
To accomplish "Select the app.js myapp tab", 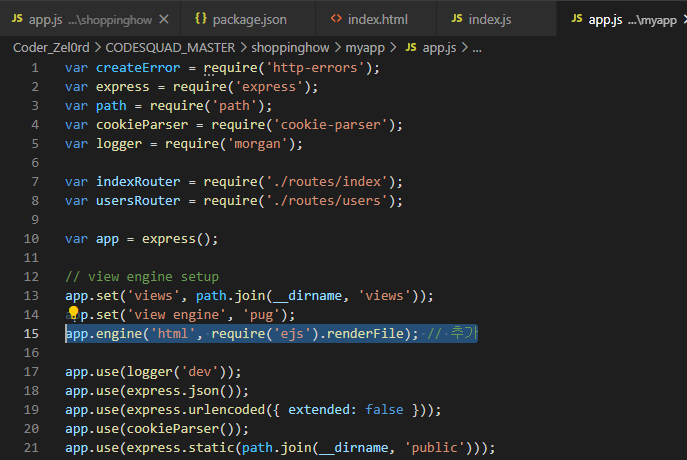I will [x=622, y=19].
